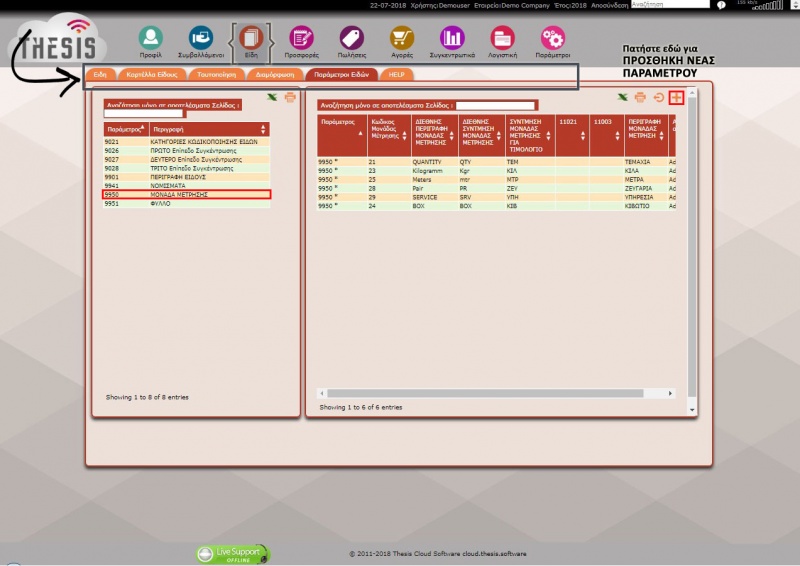Click the Live Support offline button
Viewport: 800px width, 566px height.
point(233,552)
